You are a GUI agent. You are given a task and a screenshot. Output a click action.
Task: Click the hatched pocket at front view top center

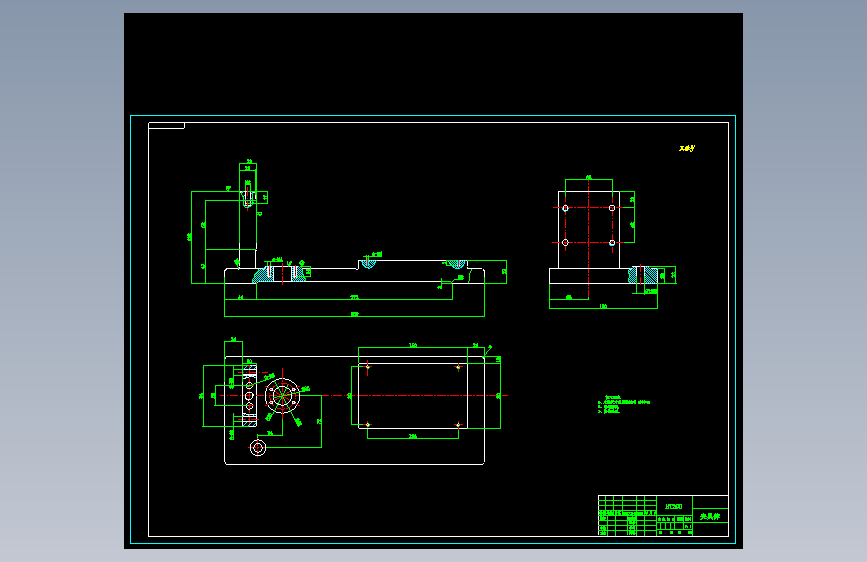[x=368, y=264]
